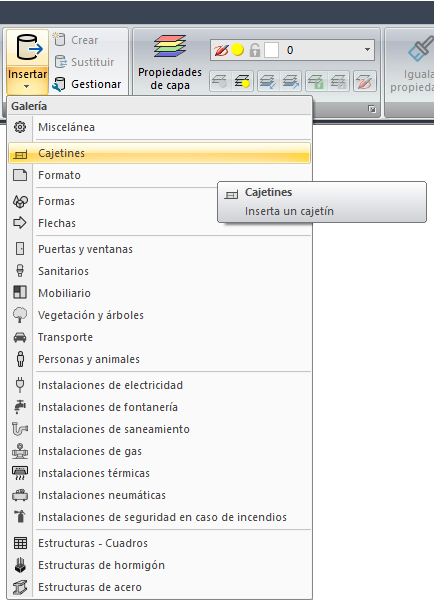Image resolution: width=434 pixels, height=606 pixels.
Task: Click the Vegetación tree icon
Action: tap(20, 315)
